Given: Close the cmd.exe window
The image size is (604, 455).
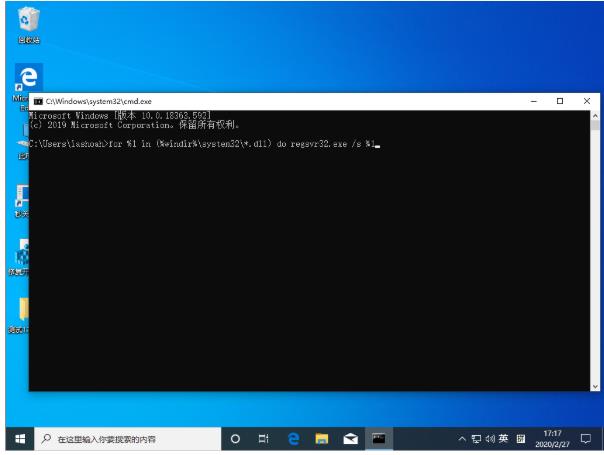Looking at the screenshot, I should [587, 101].
